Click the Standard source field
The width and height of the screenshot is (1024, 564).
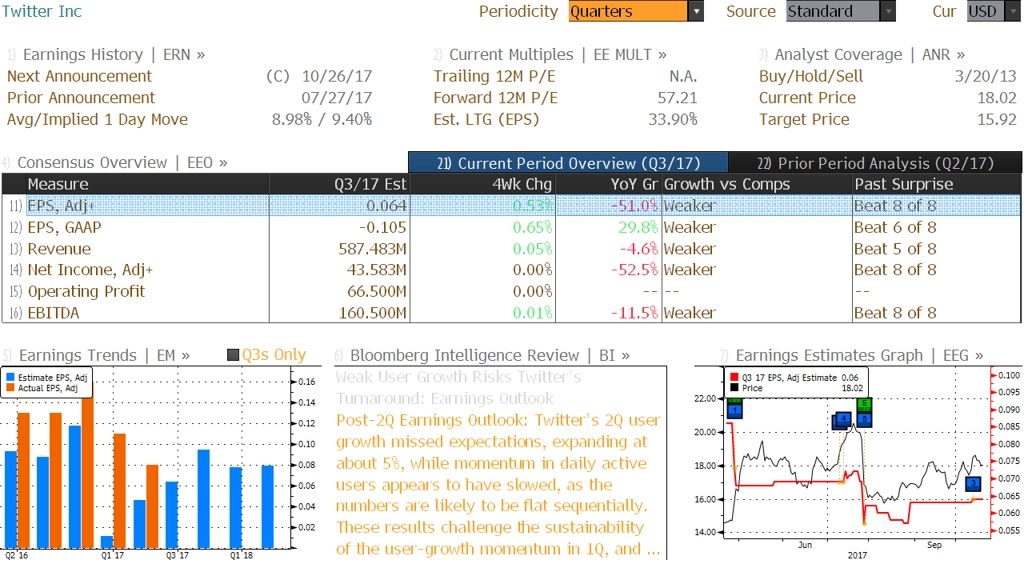pyautogui.click(x=833, y=11)
